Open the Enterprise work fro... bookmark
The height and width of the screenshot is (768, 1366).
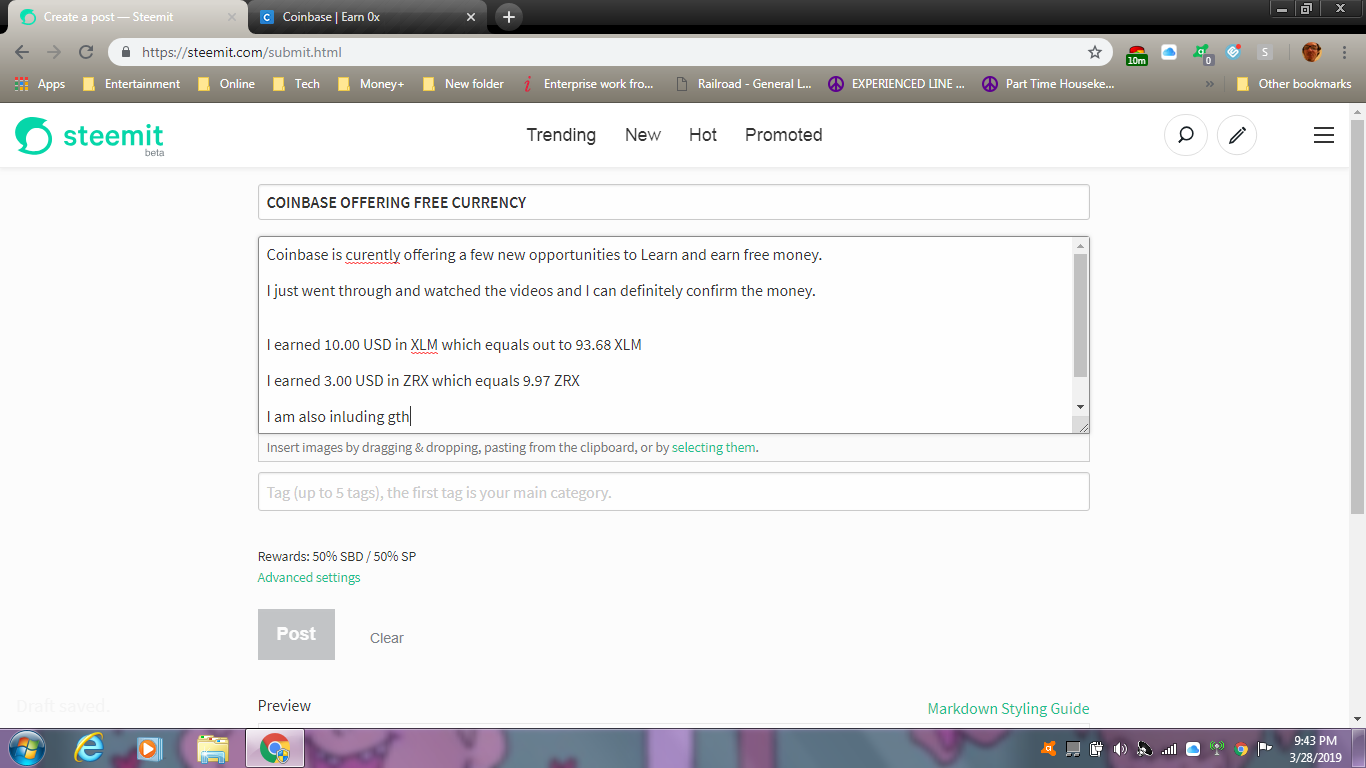pos(588,84)
